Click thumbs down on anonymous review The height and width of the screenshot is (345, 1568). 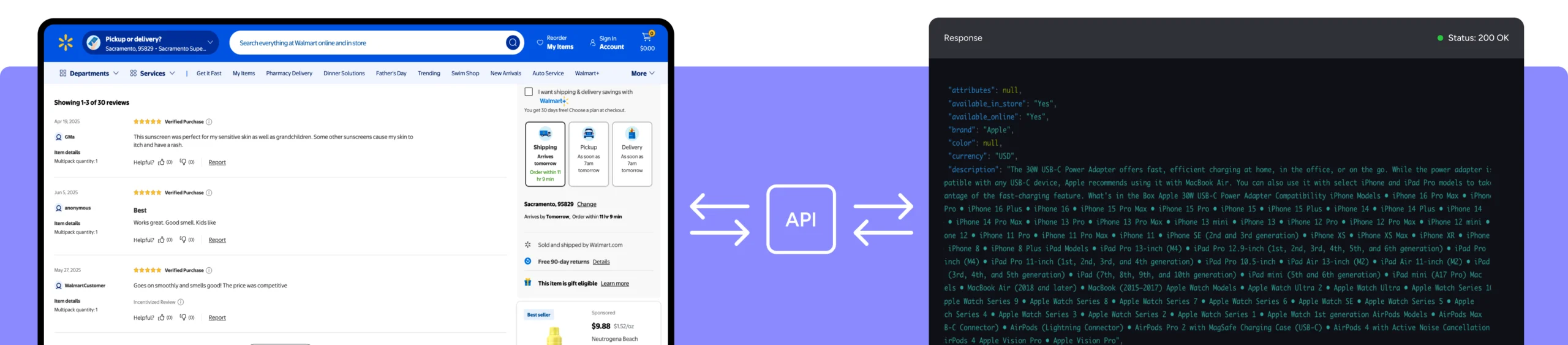coord(183,240)
